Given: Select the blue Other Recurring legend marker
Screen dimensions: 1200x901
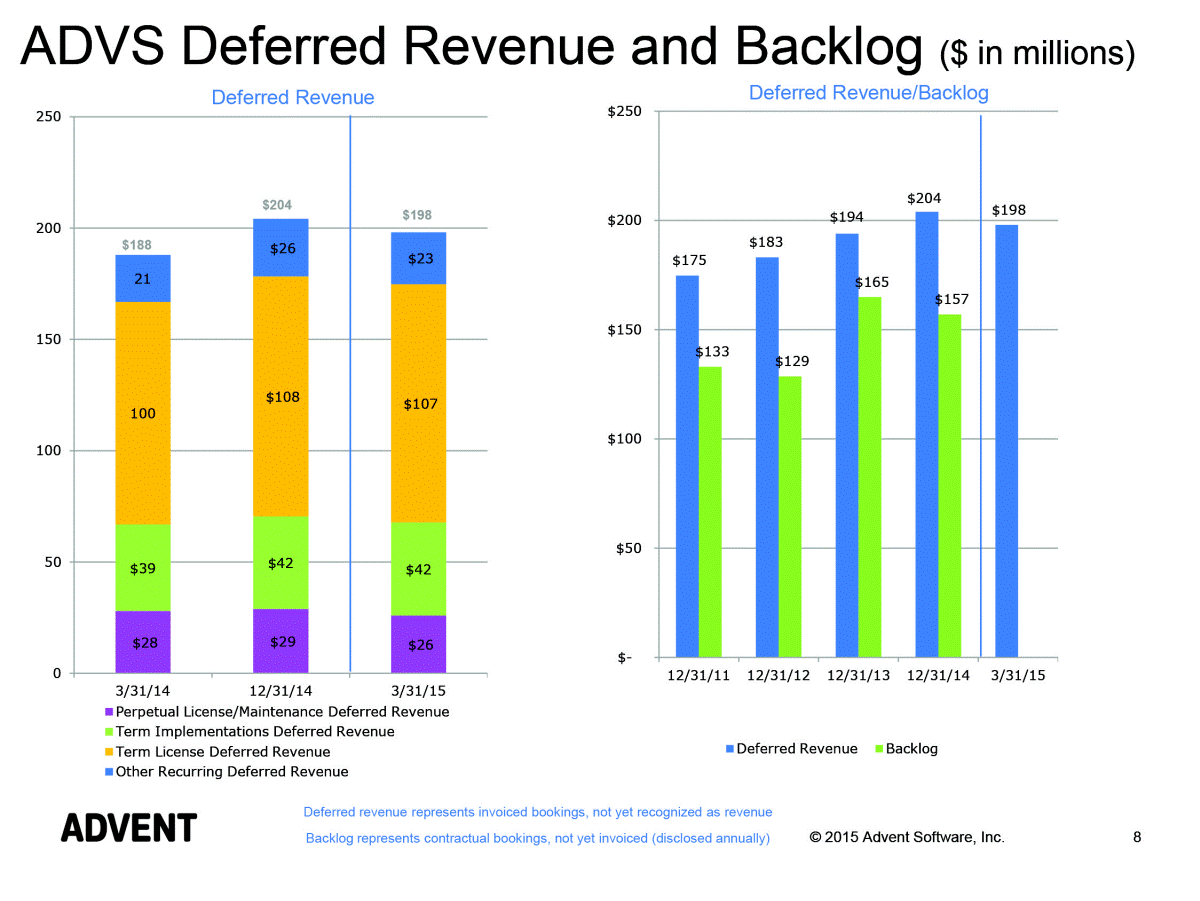Looking at the screenshot, I should 110,772.
